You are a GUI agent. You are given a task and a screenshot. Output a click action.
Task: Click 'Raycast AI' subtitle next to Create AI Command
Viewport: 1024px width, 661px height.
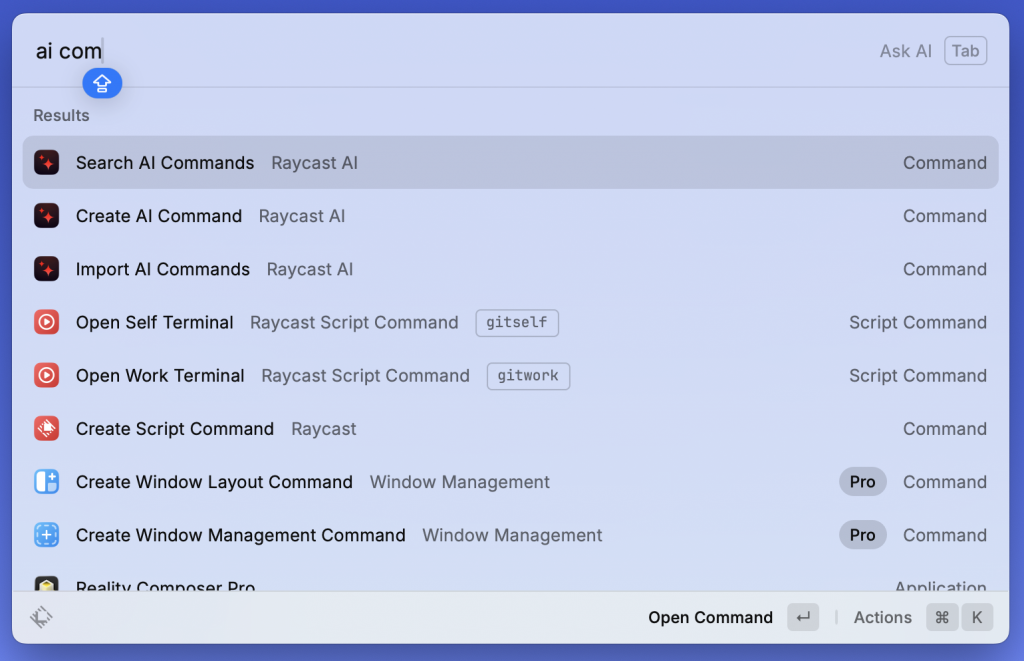pyautogui.click(x=302, y=216)
